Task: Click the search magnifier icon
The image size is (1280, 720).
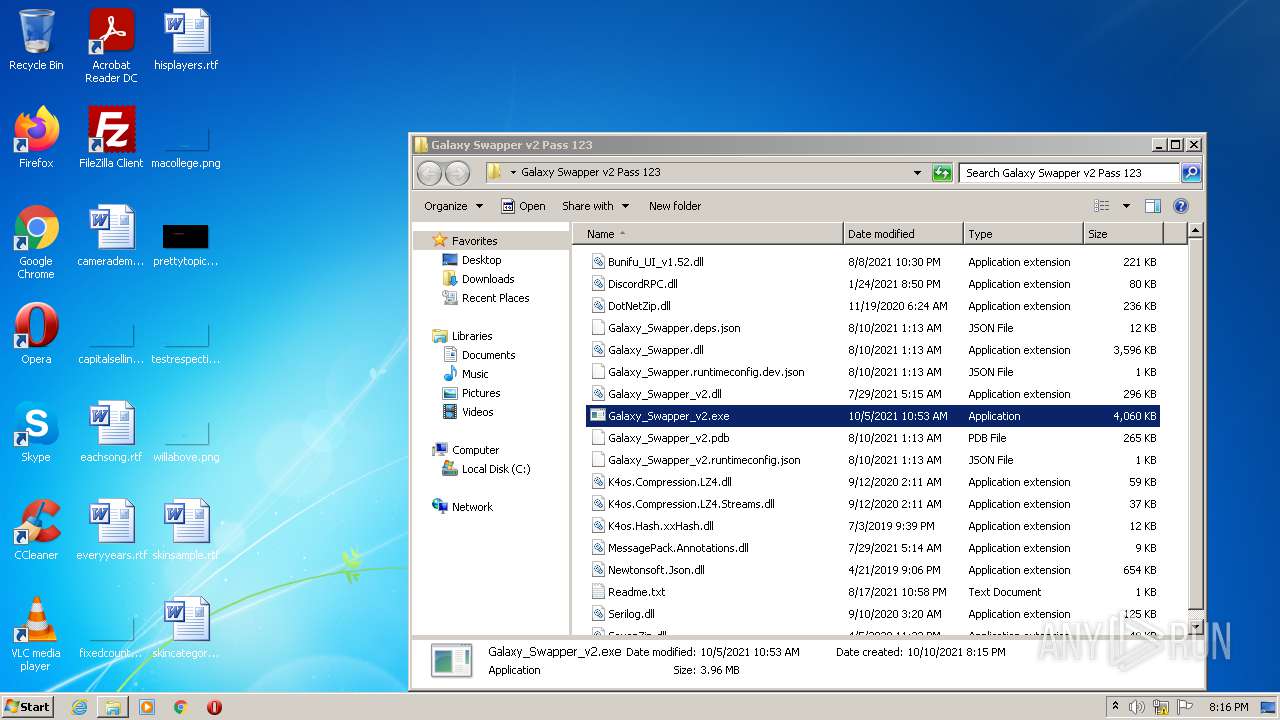Action: (x=1190, y=173)
